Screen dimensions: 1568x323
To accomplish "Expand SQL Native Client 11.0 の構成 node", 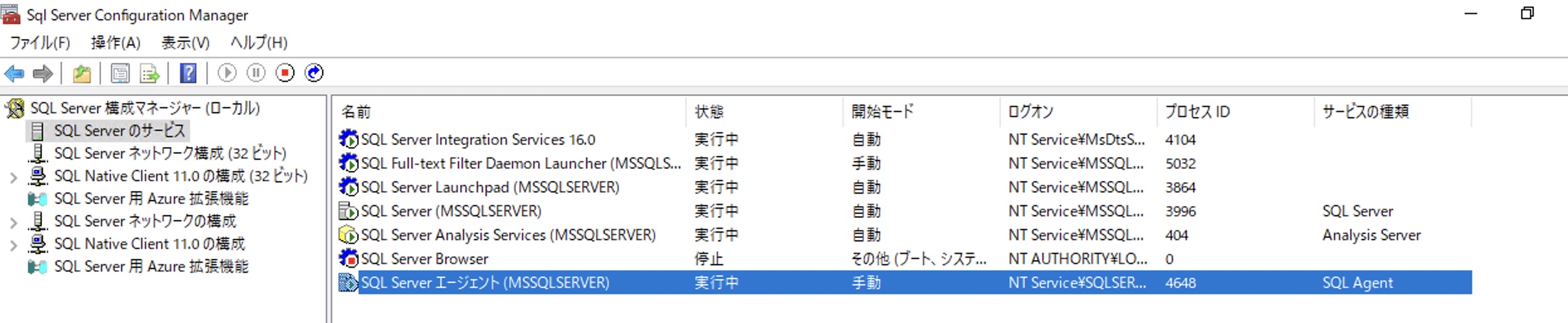I will click(13, 245).
